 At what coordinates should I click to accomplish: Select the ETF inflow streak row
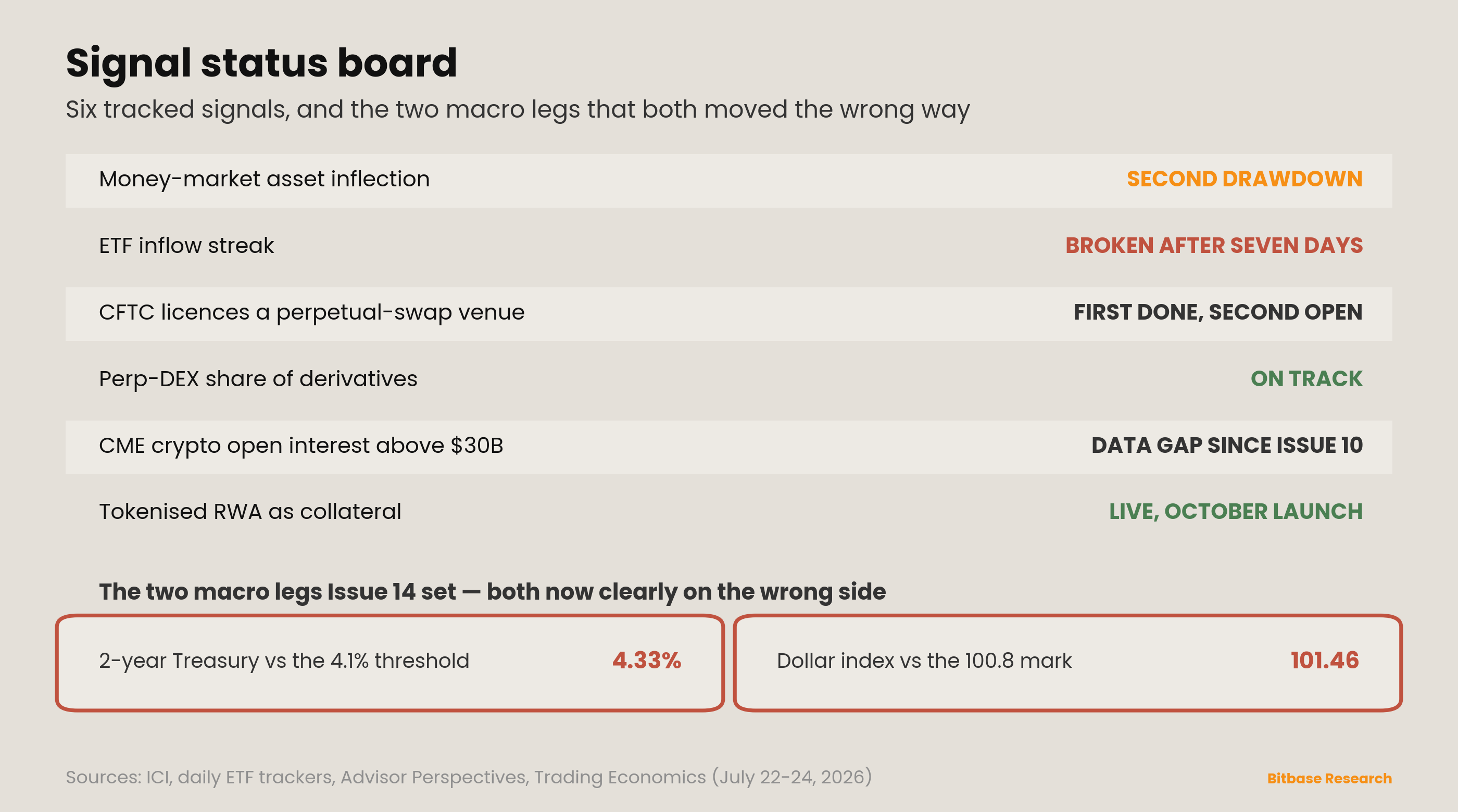(x=728, y=247)
